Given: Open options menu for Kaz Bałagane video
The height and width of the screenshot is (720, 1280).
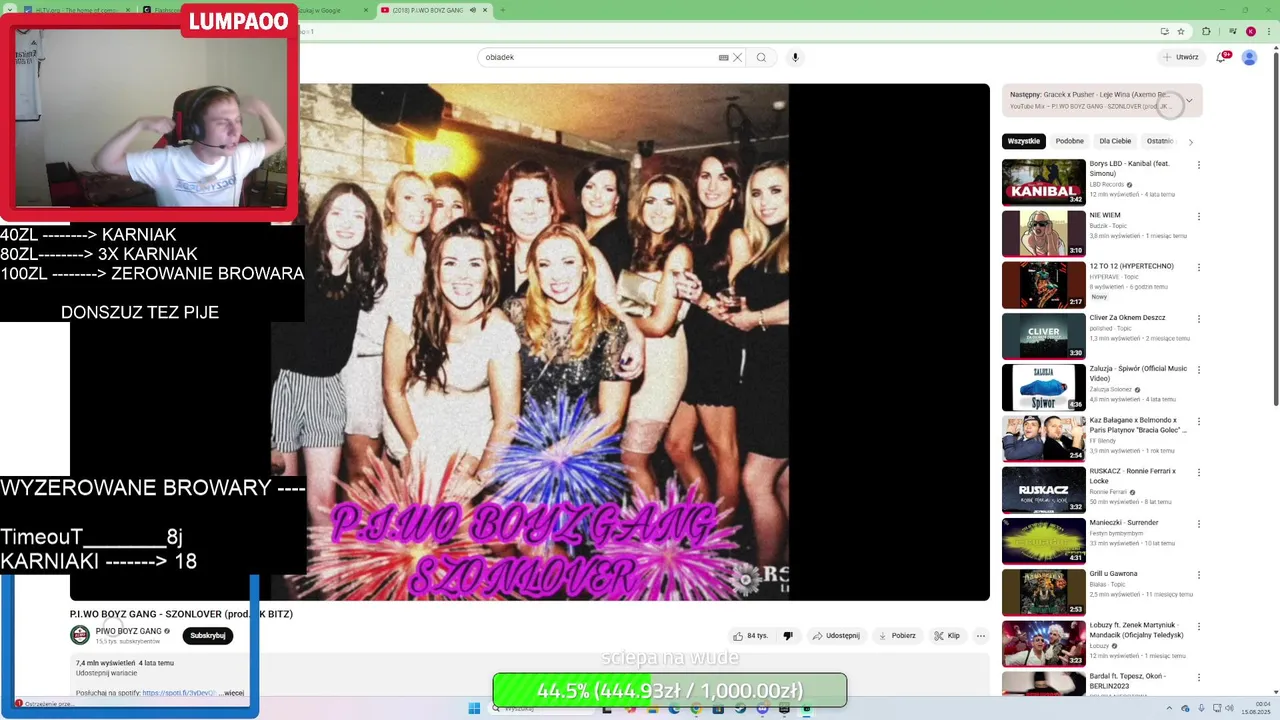Looking at the screenshot, I should (1199, 421).
